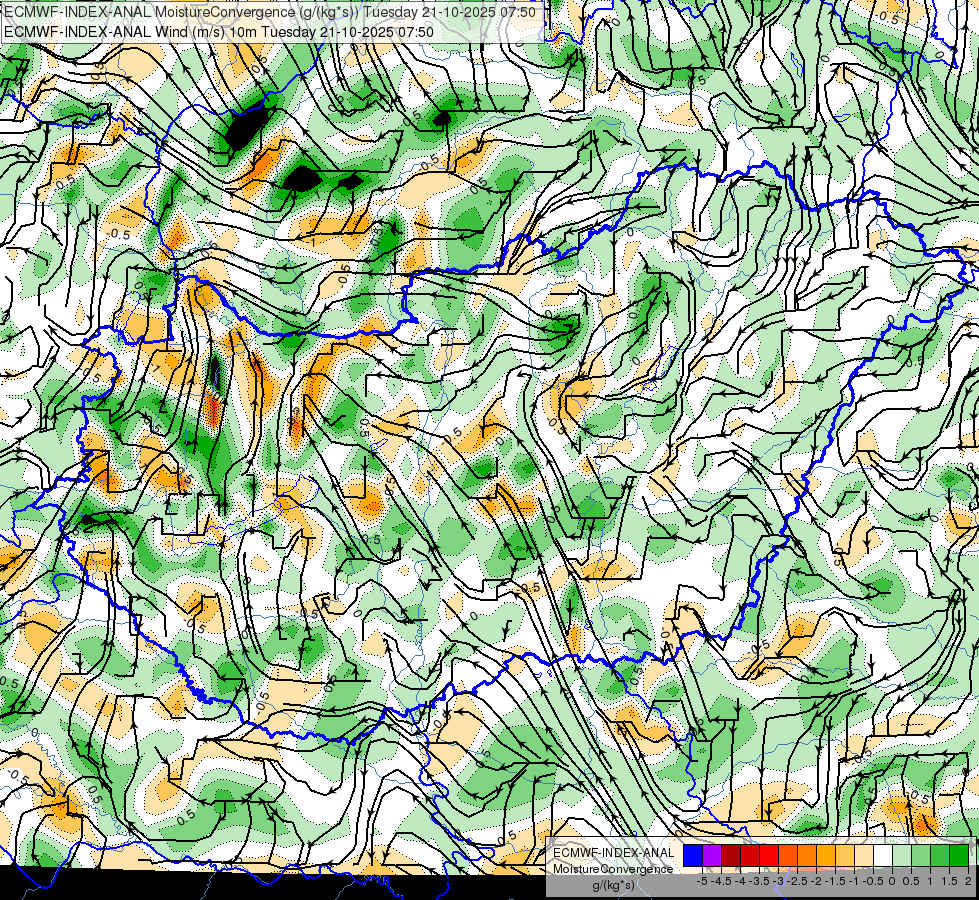
Task: Click the pale orange swatch between -1 and -0.5
Action: point(864,855)
